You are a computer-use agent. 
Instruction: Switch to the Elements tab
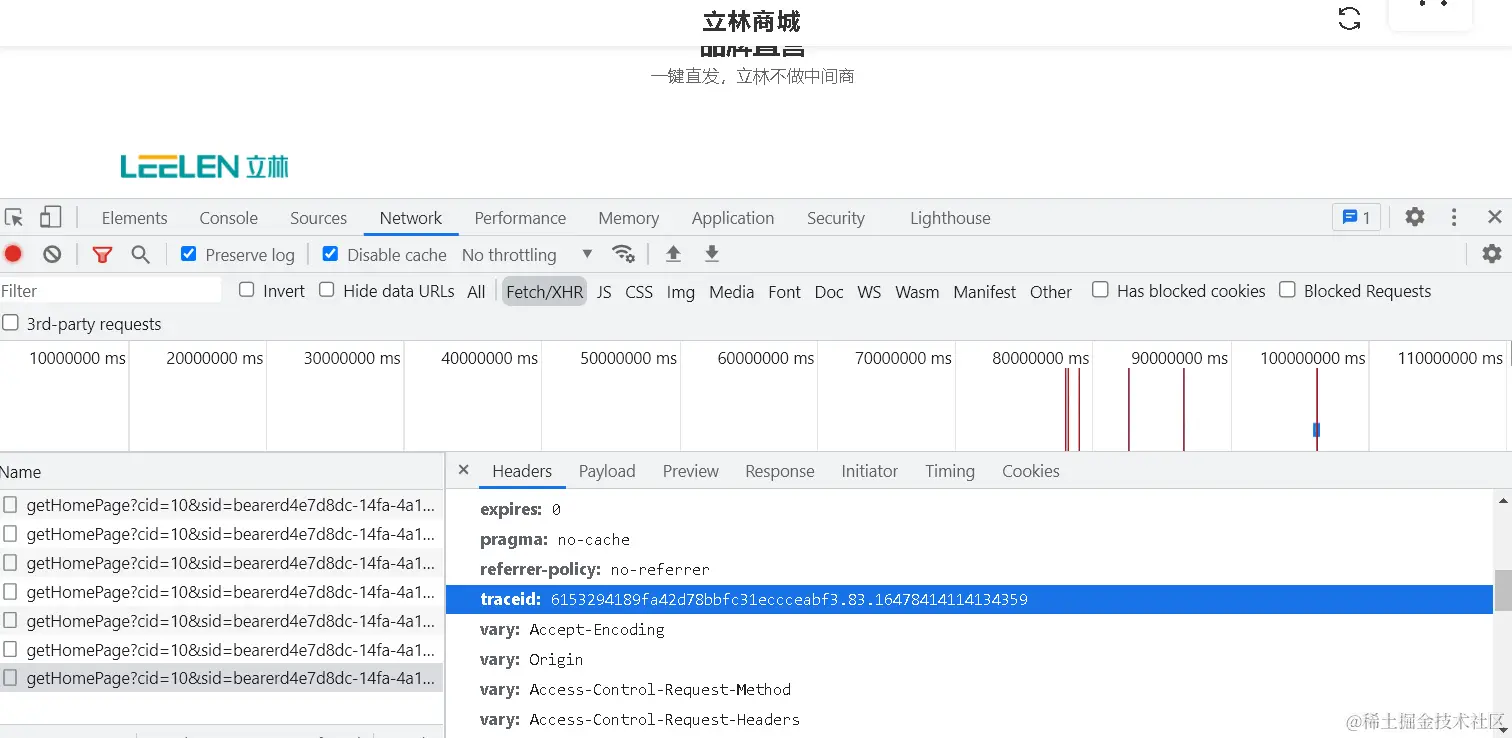134,218
